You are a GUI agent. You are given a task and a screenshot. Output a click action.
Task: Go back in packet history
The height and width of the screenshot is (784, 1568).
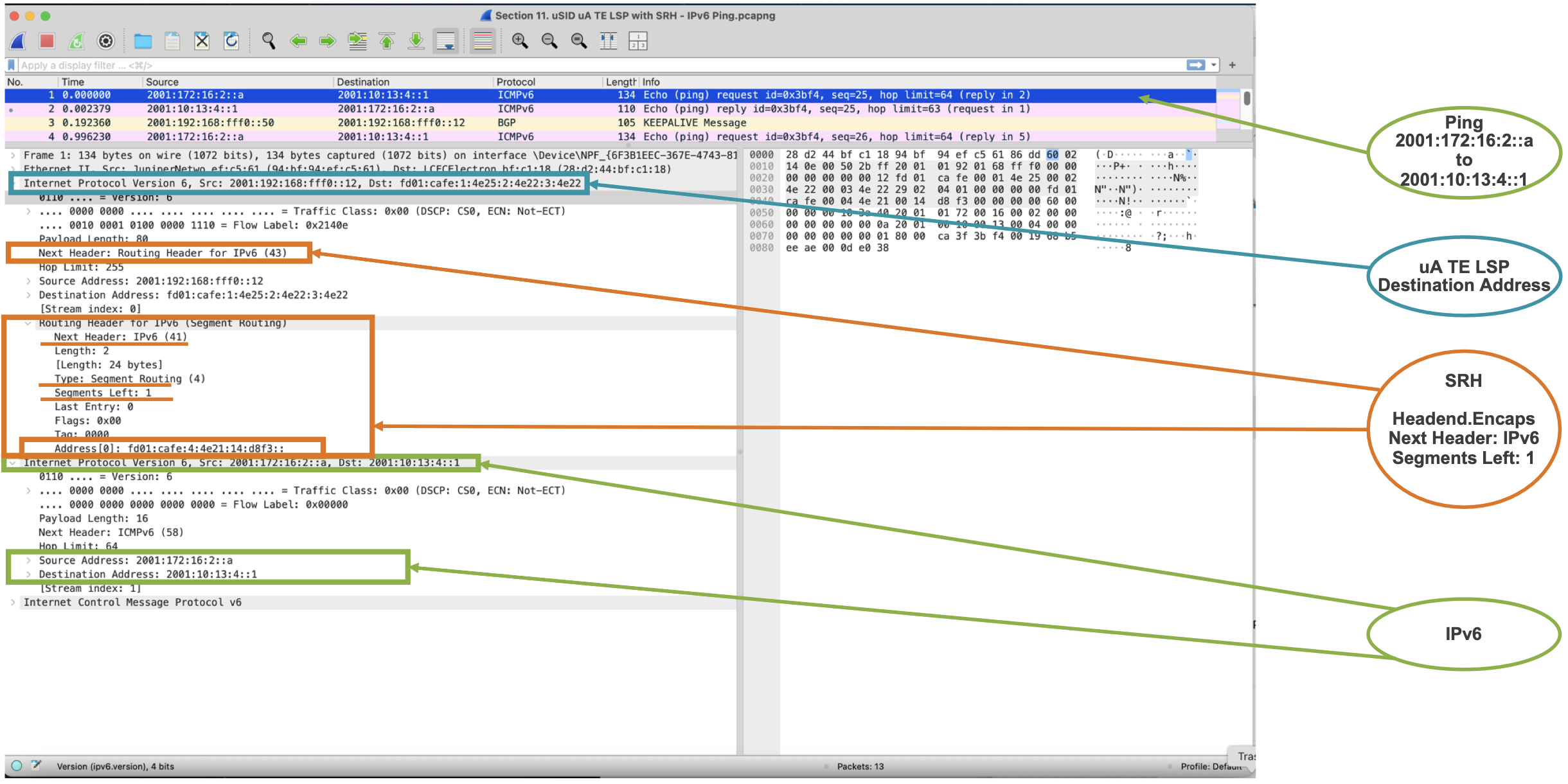(x=298, y=41)
